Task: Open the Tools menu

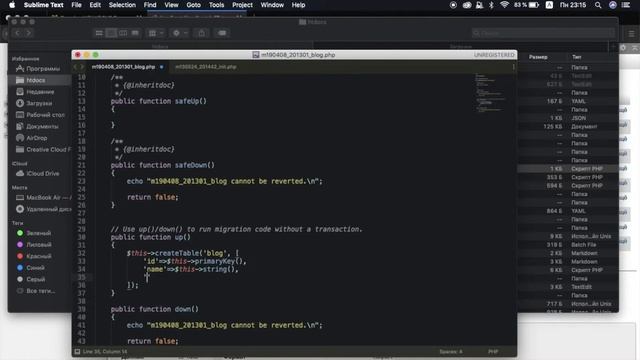Action: pos(216,5)
